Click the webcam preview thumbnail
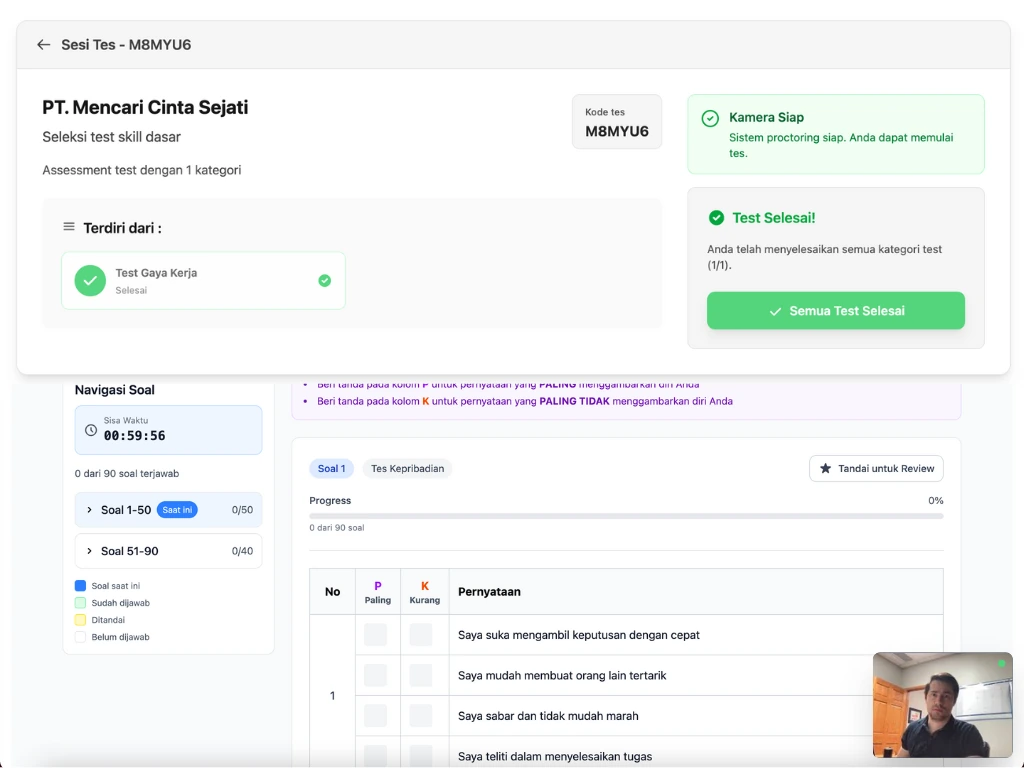Image resolution: width=1024 pixels, height=768 pixels. pyautogui.click(x=942, y=705)
